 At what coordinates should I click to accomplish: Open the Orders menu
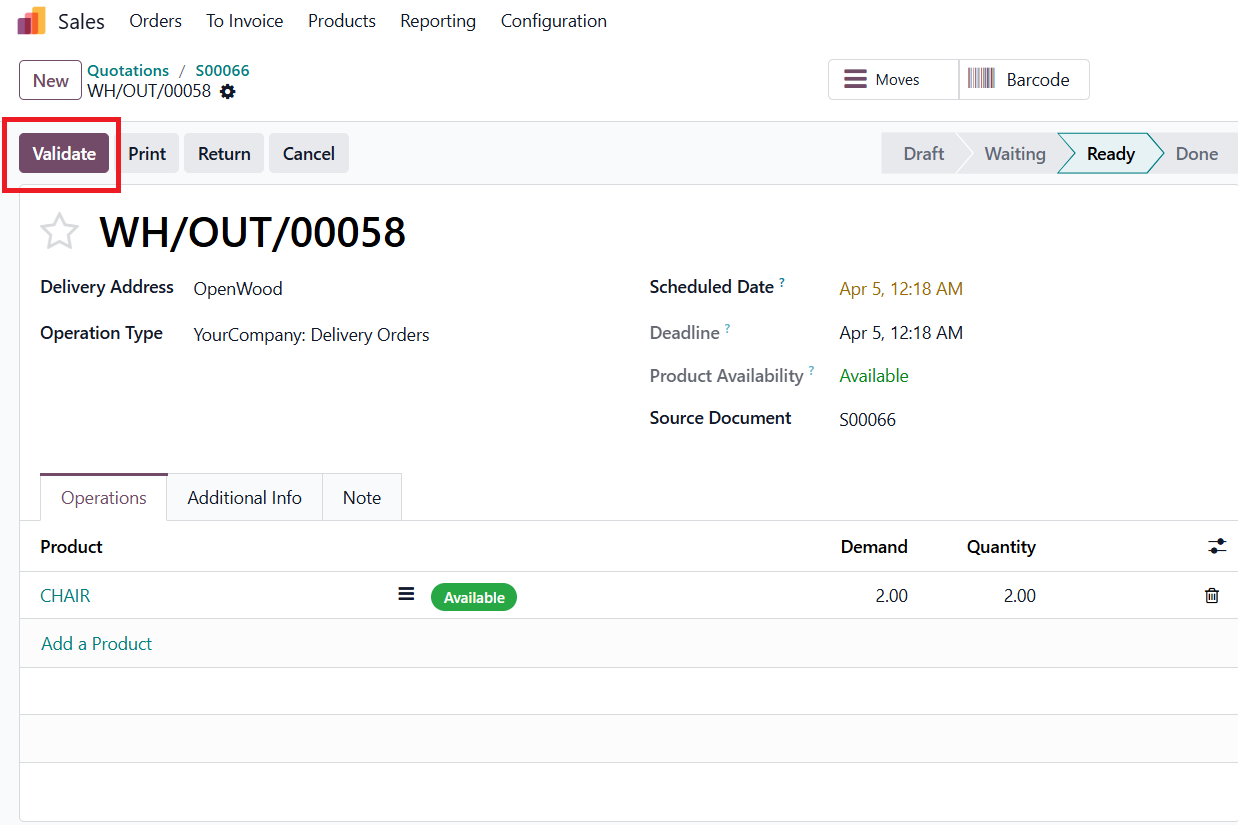[x=156, y=21]
